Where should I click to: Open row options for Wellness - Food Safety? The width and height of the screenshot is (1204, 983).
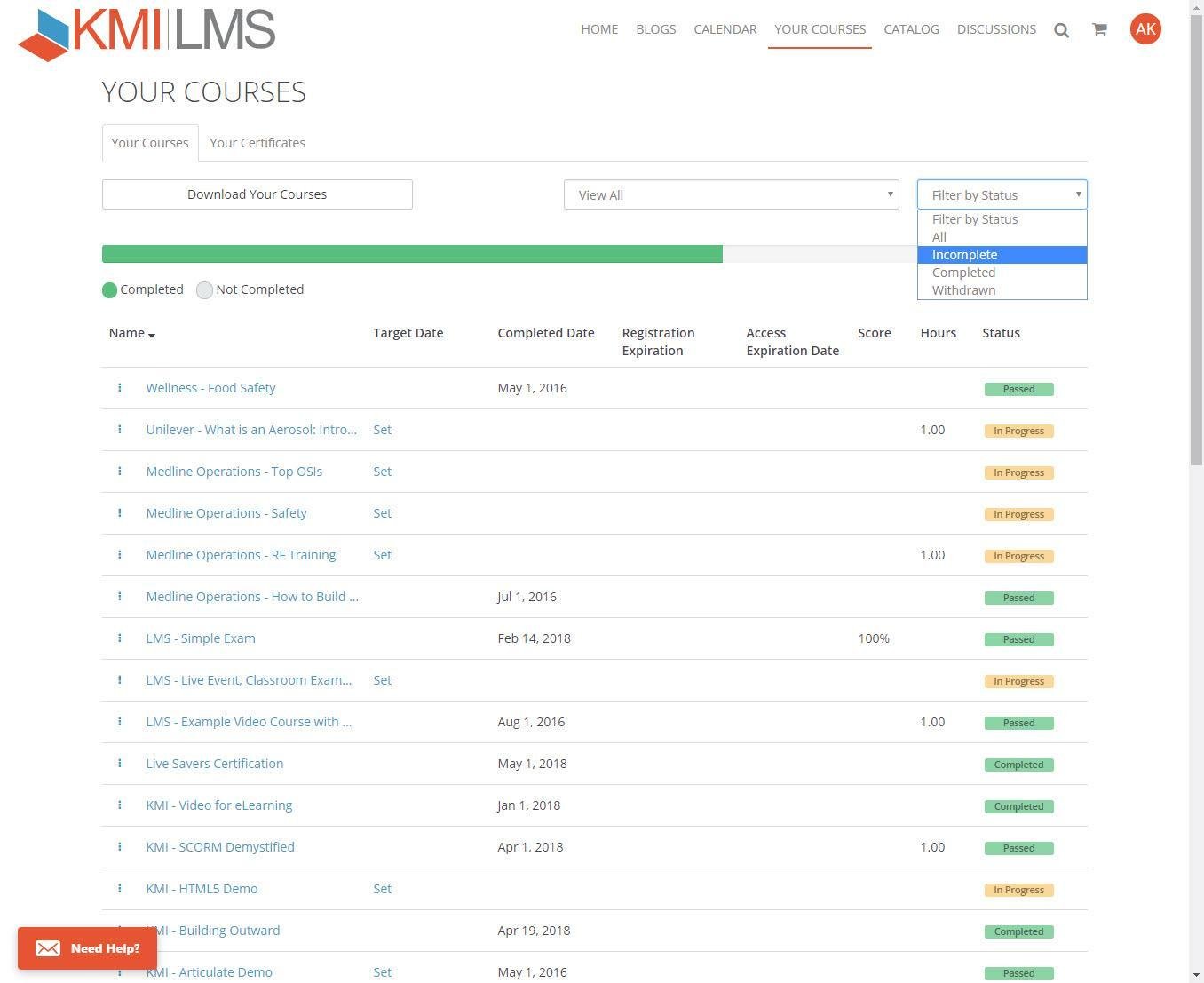(x=120, y=388)
